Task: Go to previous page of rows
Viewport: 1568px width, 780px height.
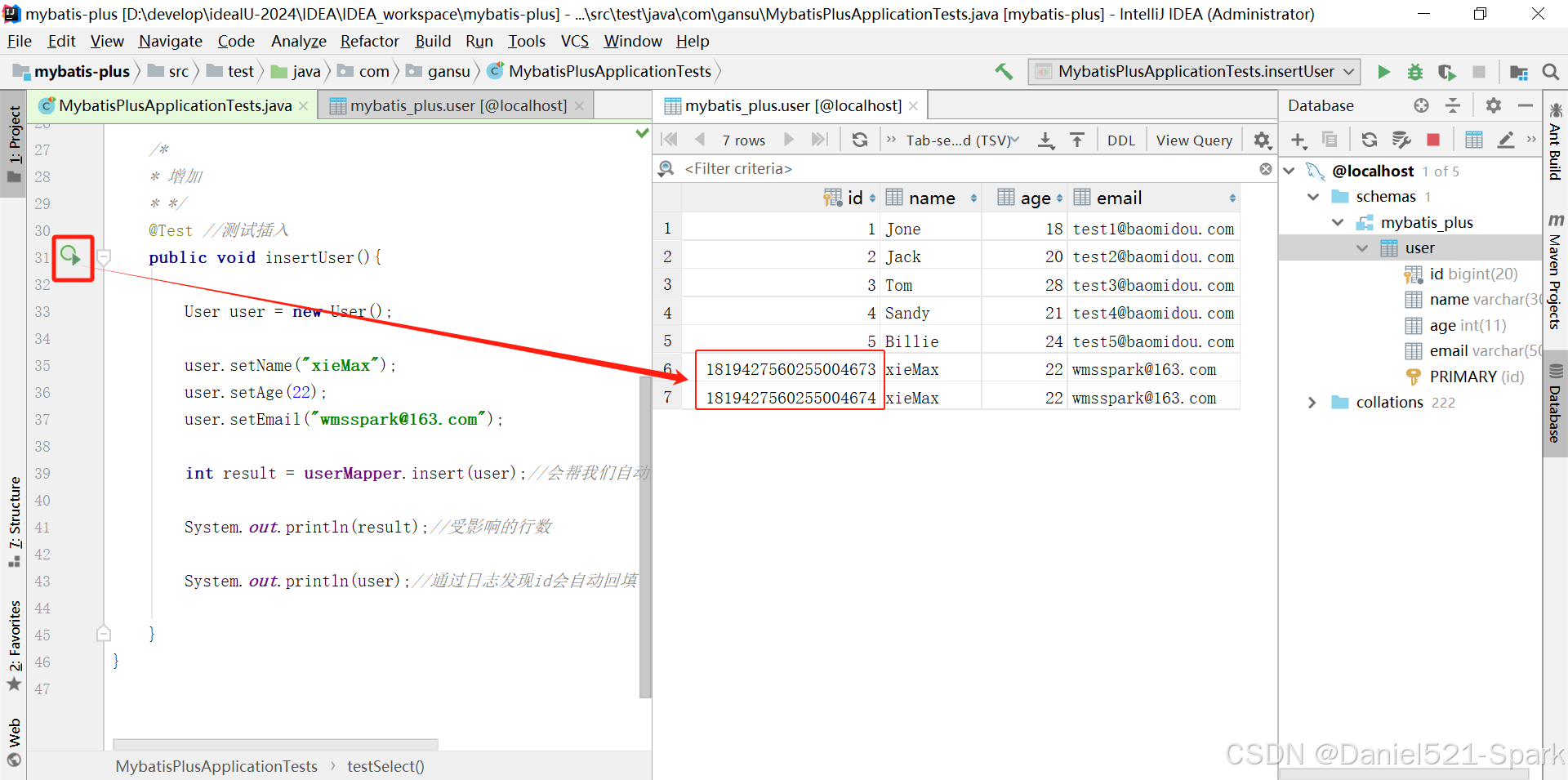Action: (700, 140)
